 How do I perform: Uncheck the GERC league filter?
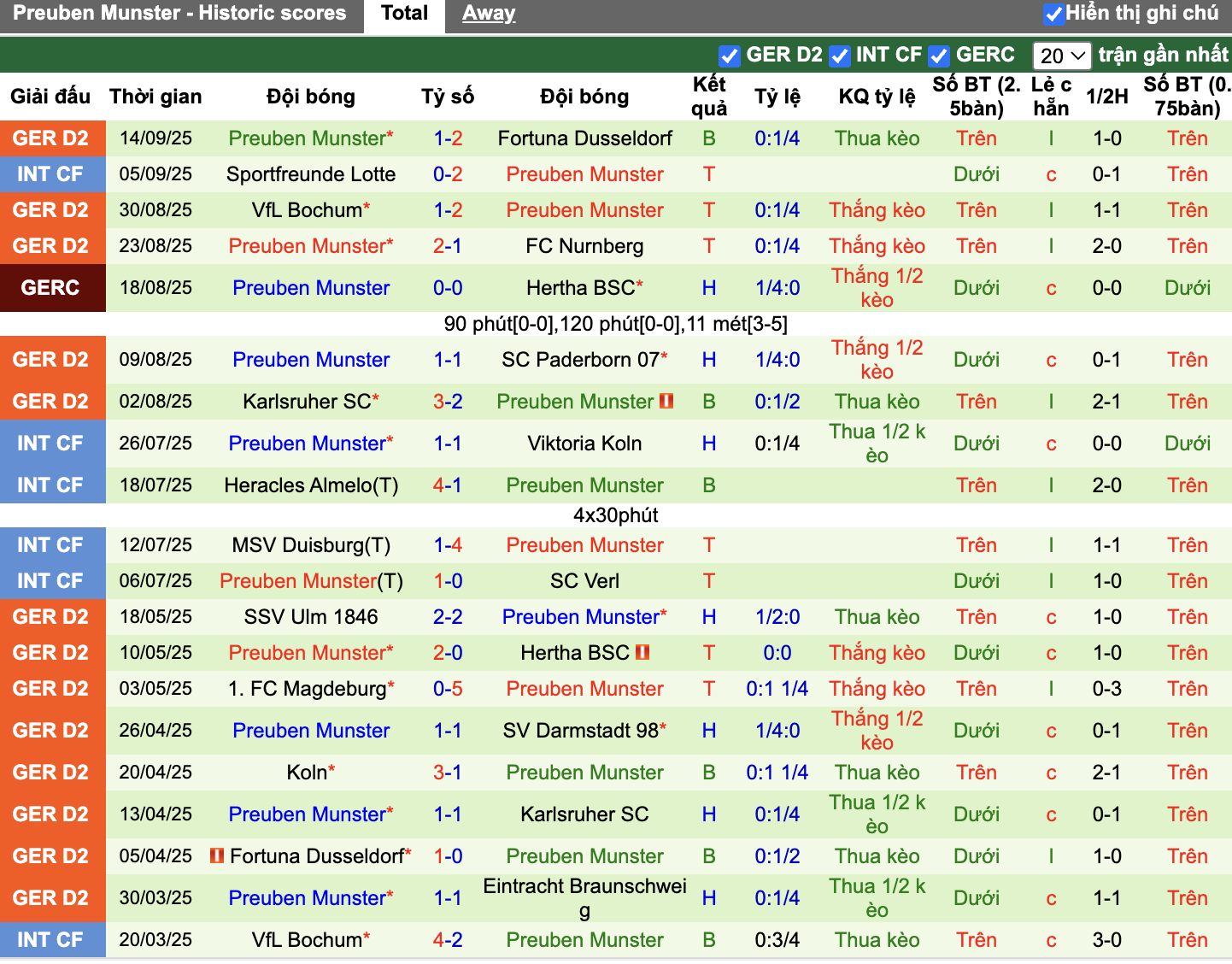pyautogui.click(x=939, y=56)
